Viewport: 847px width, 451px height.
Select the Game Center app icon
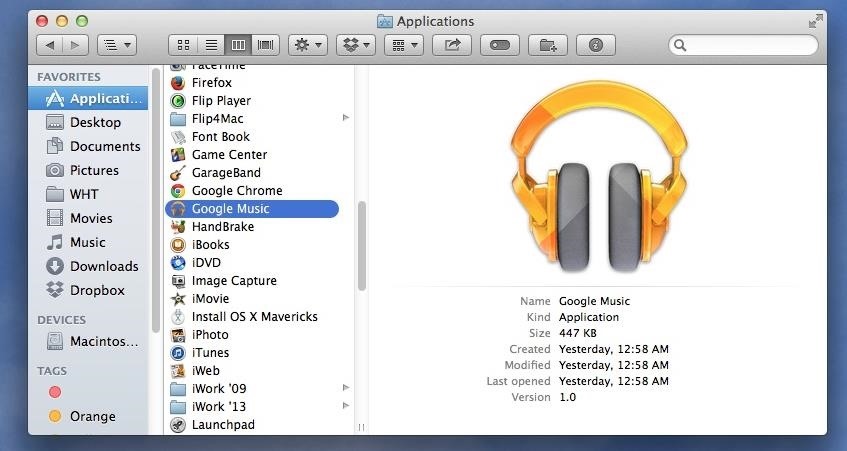(x=178, y=154)
